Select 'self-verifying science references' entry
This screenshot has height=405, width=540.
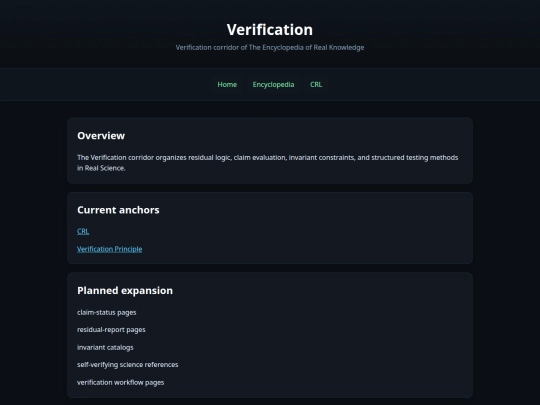coord(128,365)
